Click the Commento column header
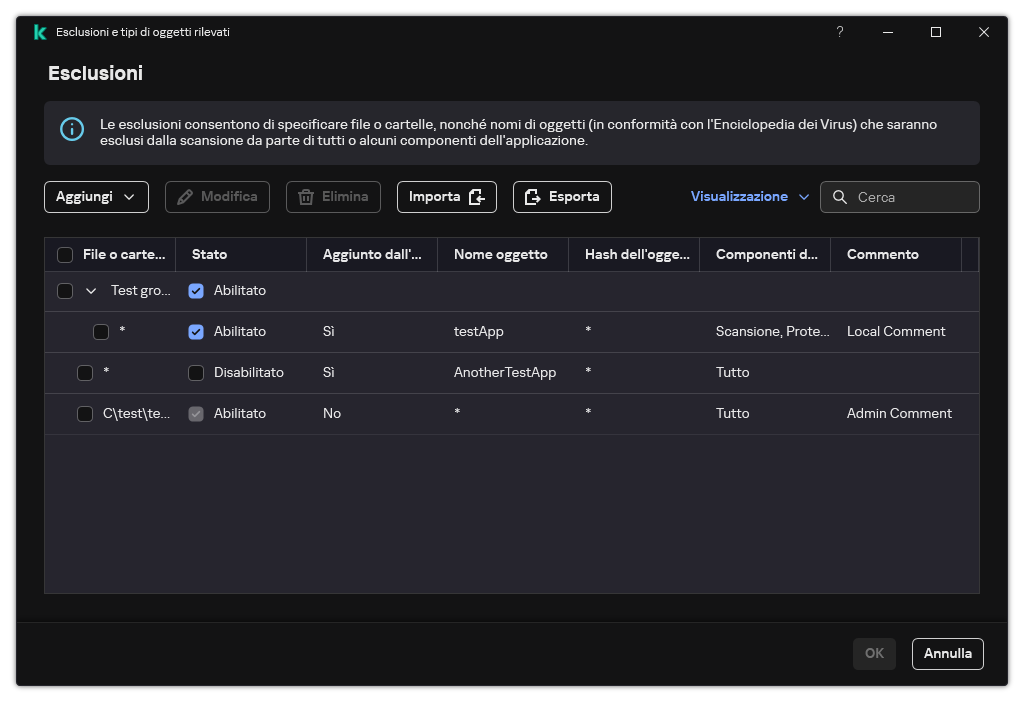Viewport: 1024px width, 702px height. pyautogui.click(x=882, y=255)
